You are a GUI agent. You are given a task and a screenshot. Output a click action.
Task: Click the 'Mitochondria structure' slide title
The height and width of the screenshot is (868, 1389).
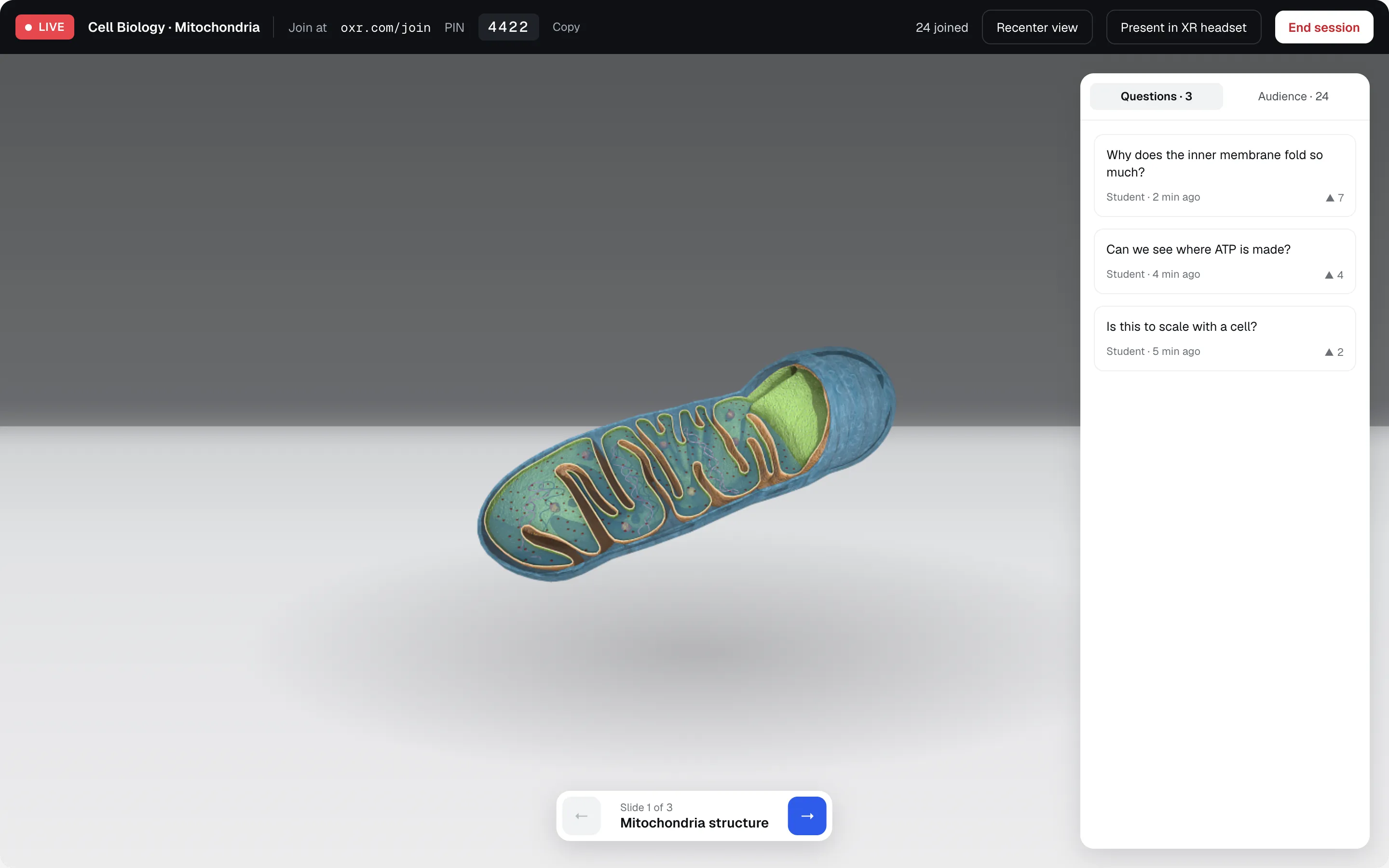(x=694, y=823)
